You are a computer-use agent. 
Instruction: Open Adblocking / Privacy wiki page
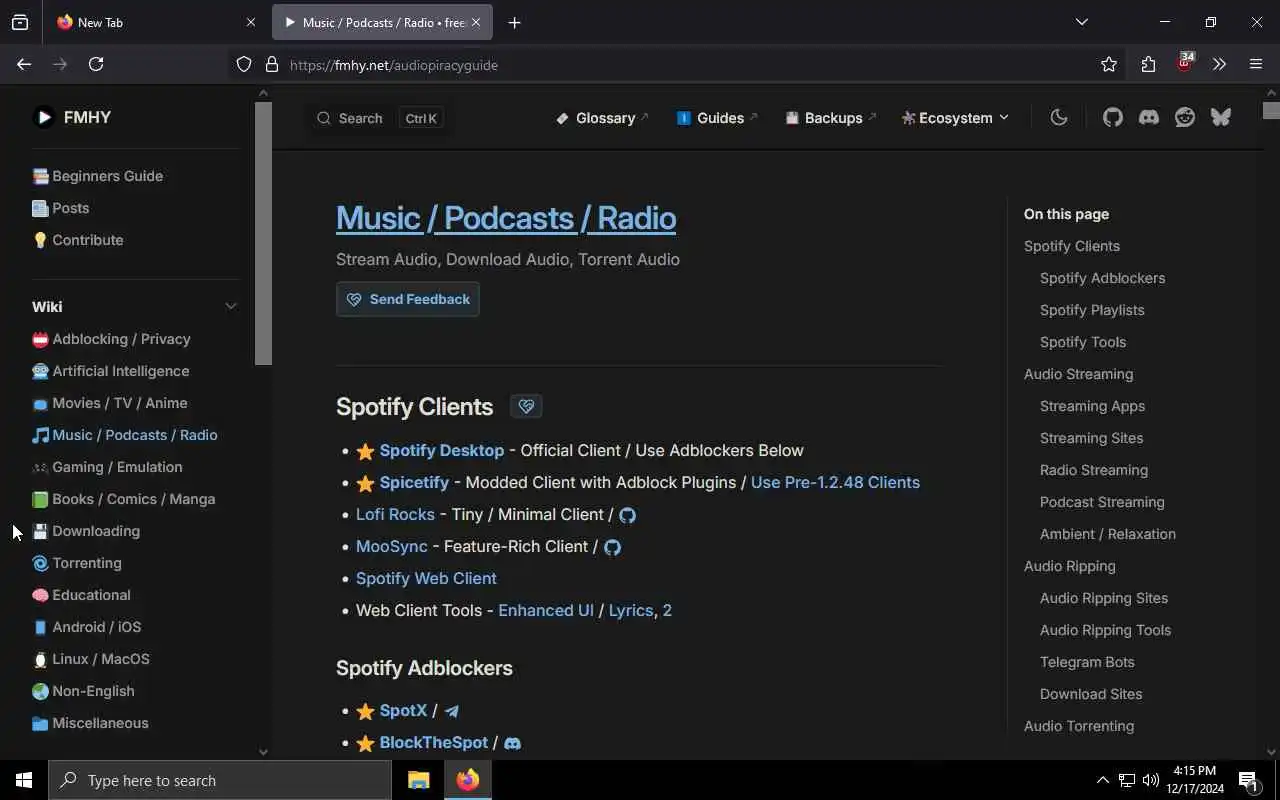pyautogui.click(x=111, y=339)
